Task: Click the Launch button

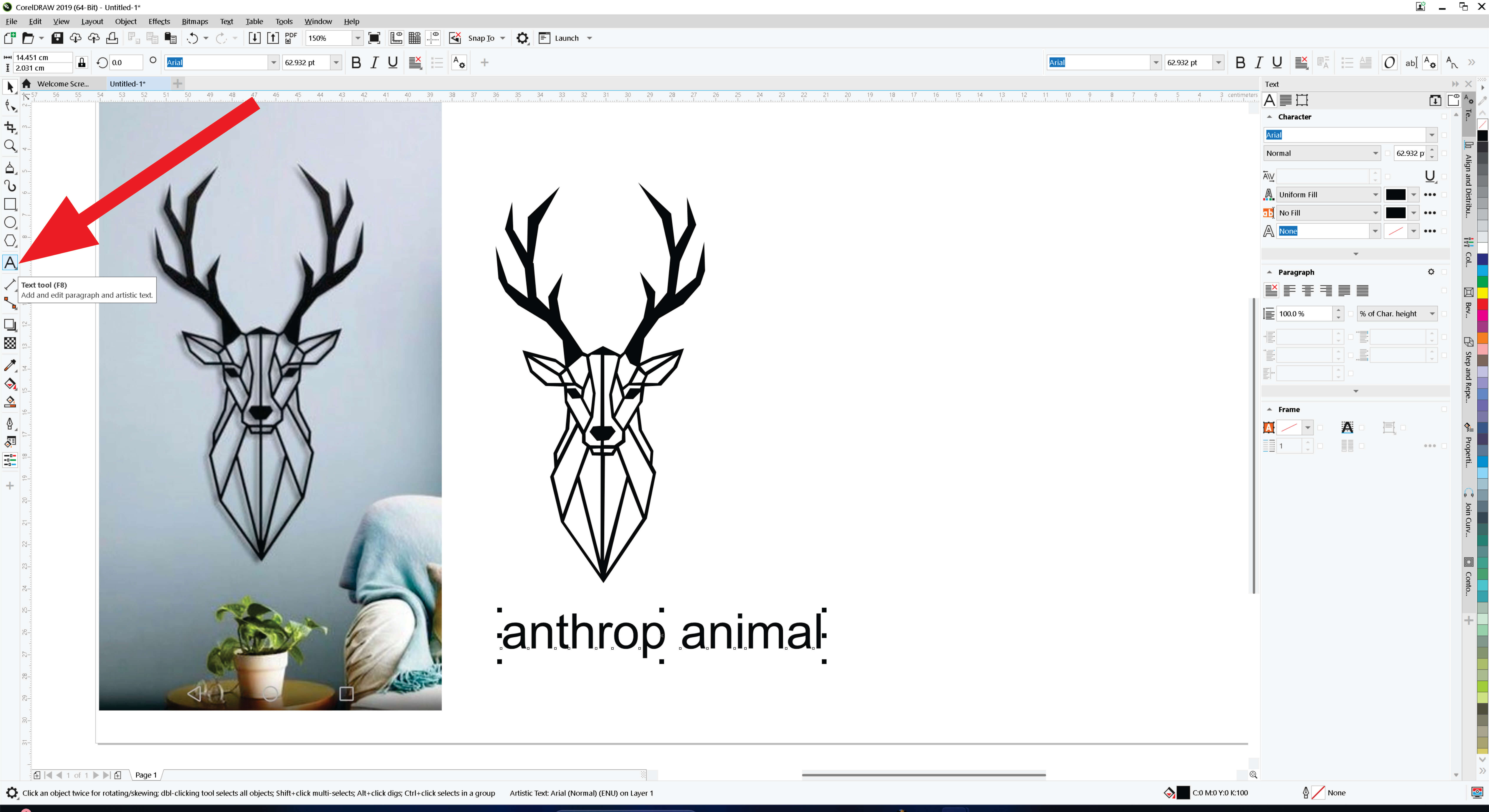Action: click(x=566, y=38)
